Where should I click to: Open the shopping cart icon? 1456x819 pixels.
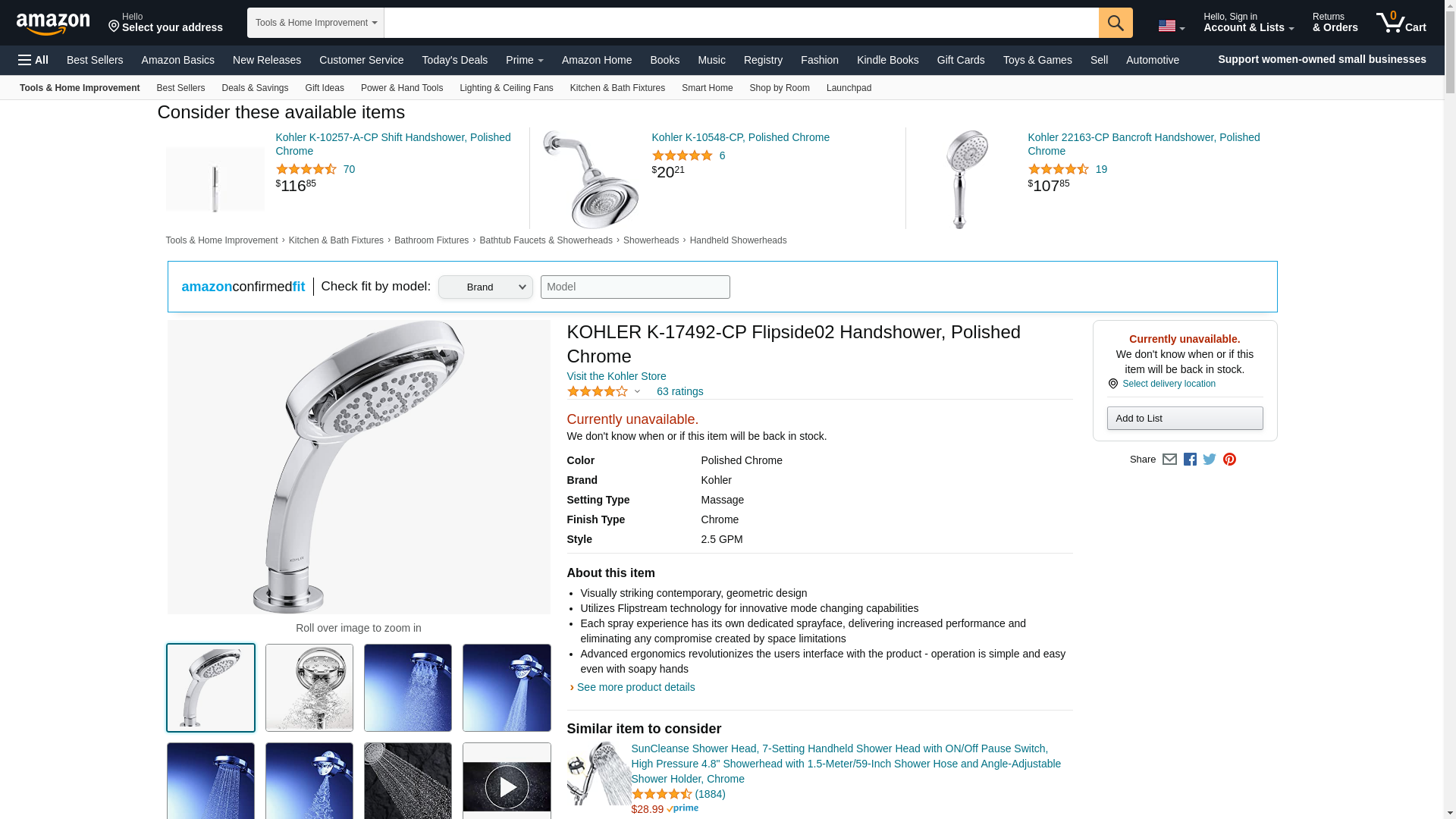1401,23
